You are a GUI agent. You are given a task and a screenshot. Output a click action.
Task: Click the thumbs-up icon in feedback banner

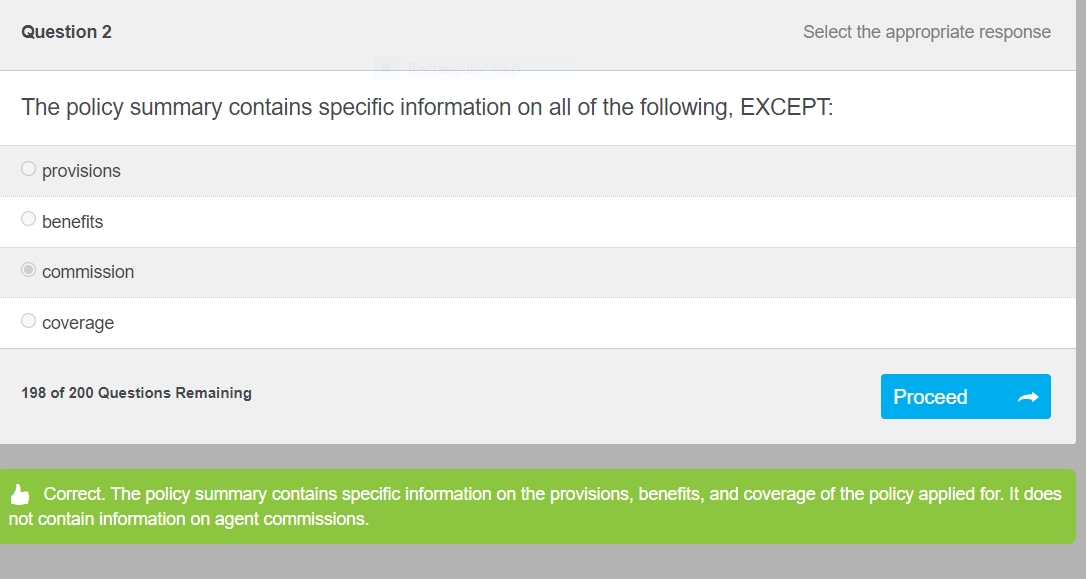(20, 495)
